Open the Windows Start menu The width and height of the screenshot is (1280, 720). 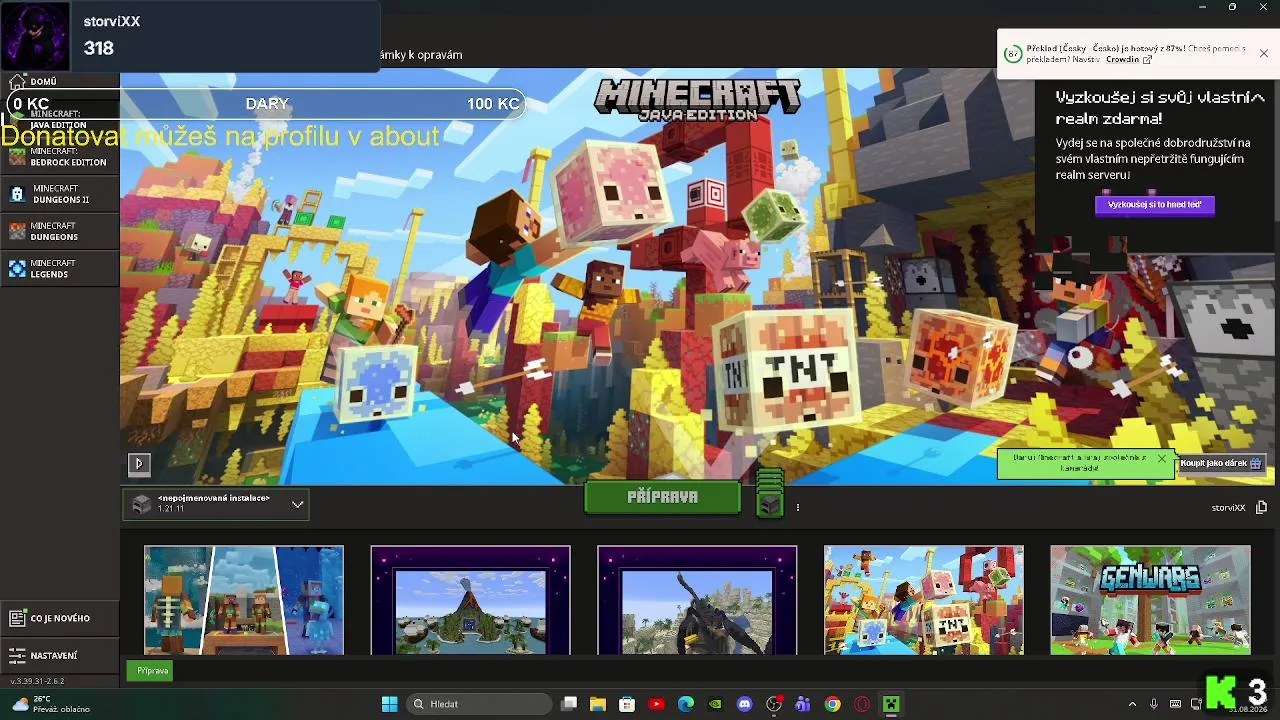(x=389, y=704)
